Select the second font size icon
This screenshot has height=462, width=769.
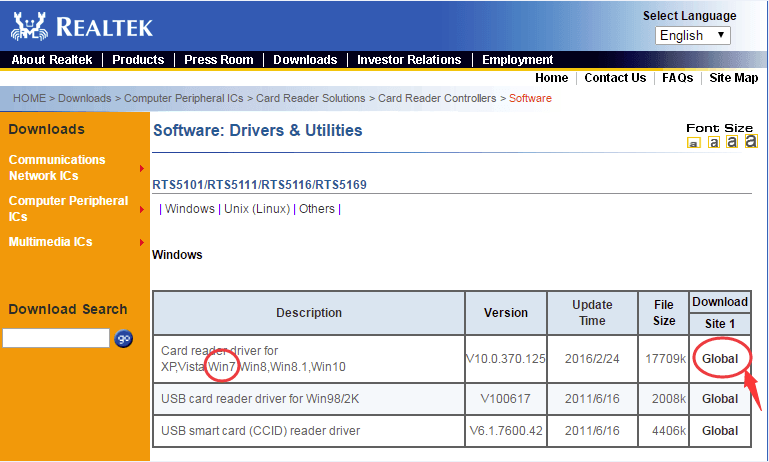[x=714, y=142]
